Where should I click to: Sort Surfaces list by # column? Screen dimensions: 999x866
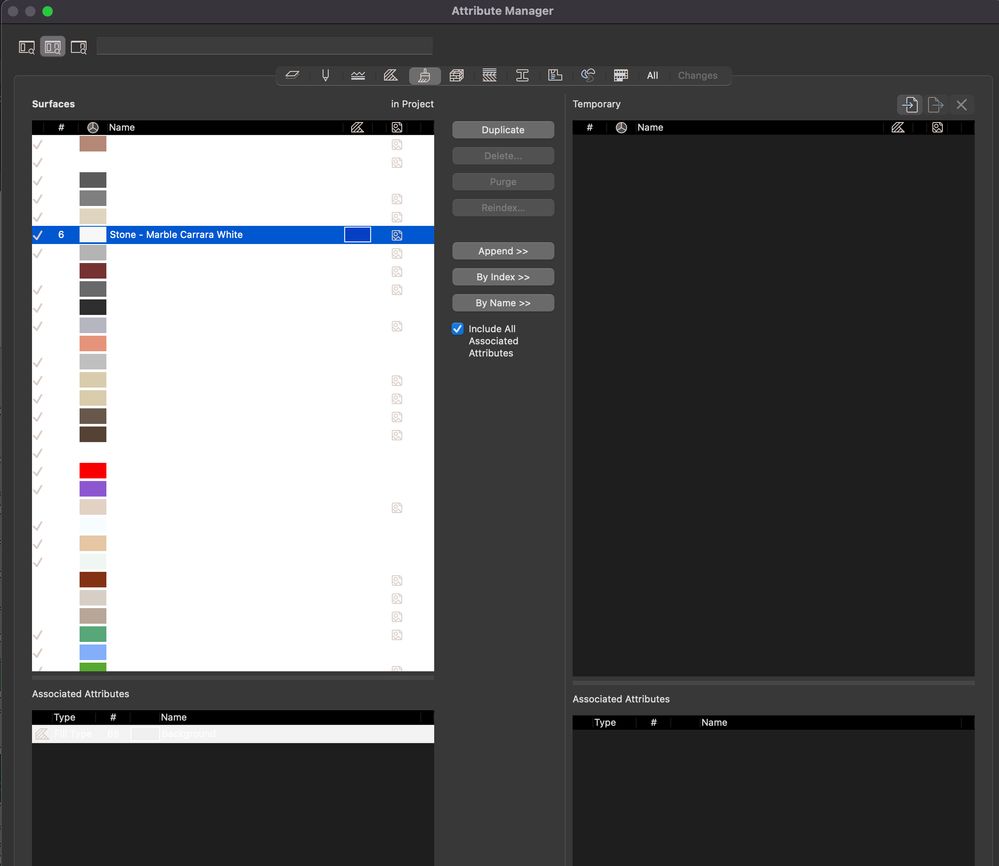pos(61,127)
